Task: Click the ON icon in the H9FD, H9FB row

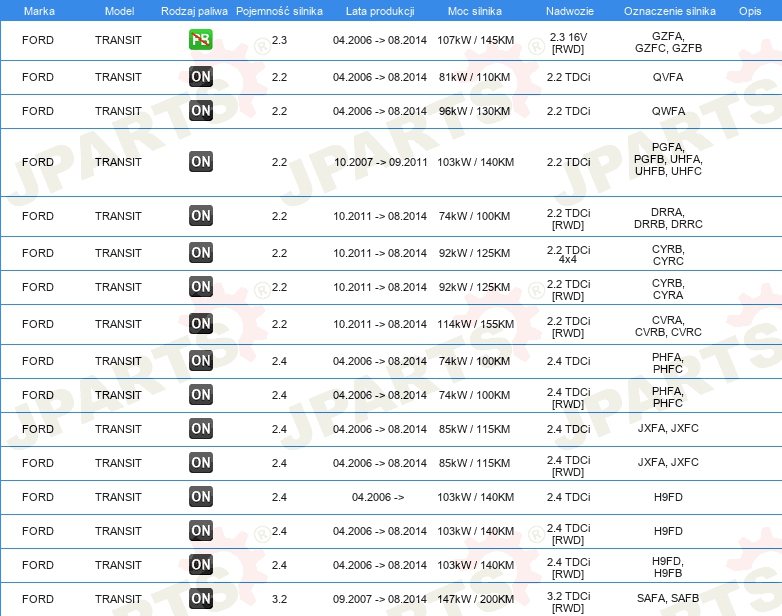Action: [201, 565]
